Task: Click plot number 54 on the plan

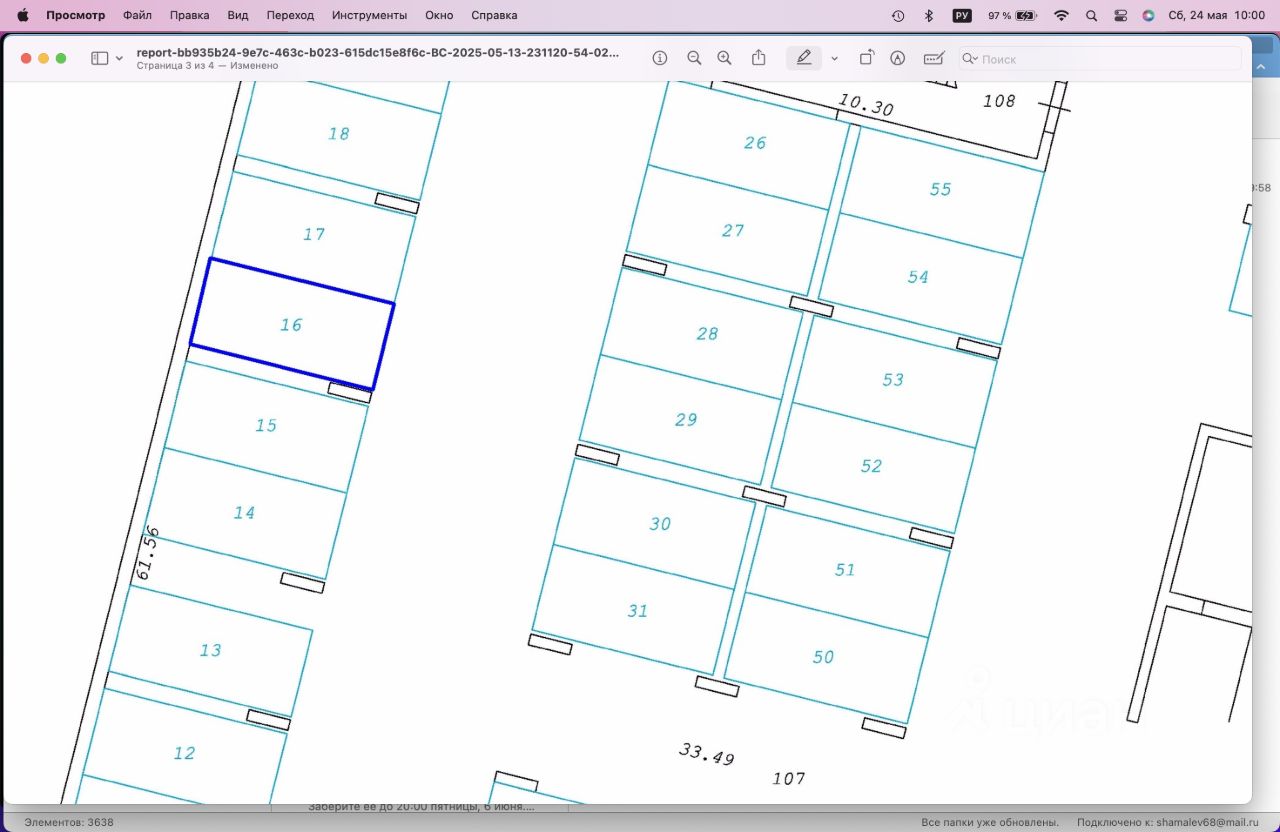Action: click(918, 277)
